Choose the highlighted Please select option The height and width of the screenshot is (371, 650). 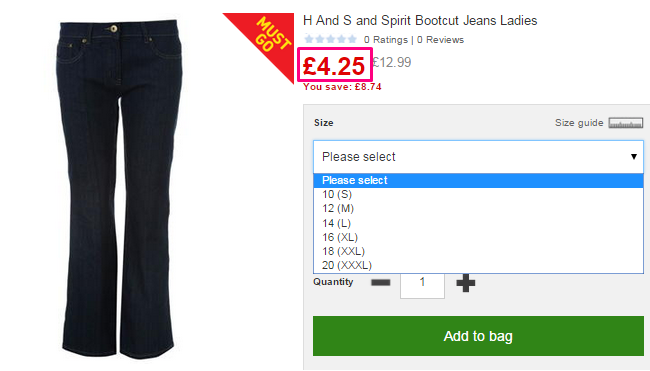[x=478, y=180]
